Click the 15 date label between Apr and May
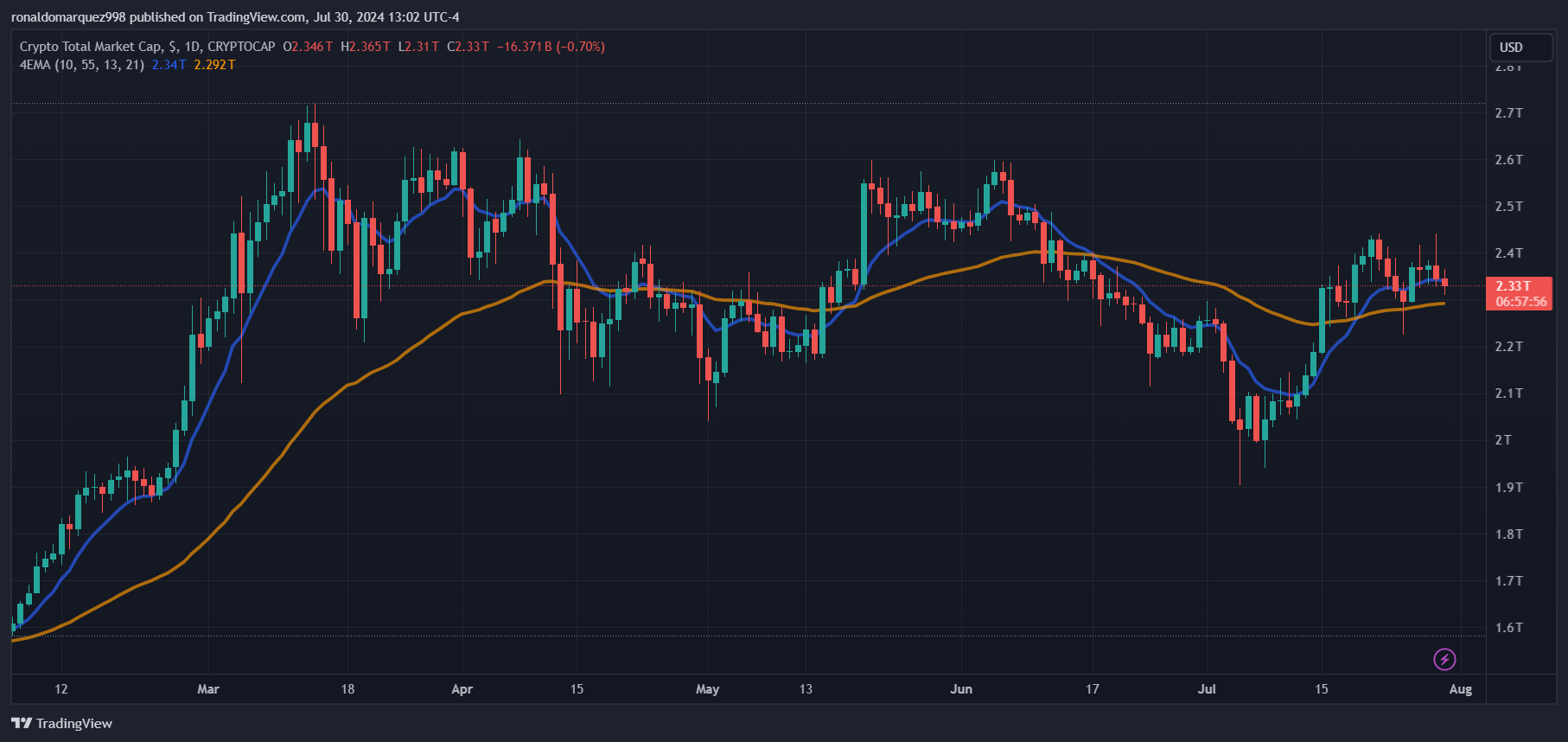The height and width of the screenshot is (742, 1568). click(577, 689)
